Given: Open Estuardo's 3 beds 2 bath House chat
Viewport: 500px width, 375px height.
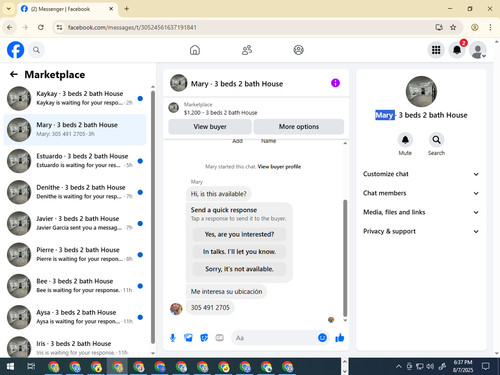Looking at the screenshot, I should click(75, 161).
